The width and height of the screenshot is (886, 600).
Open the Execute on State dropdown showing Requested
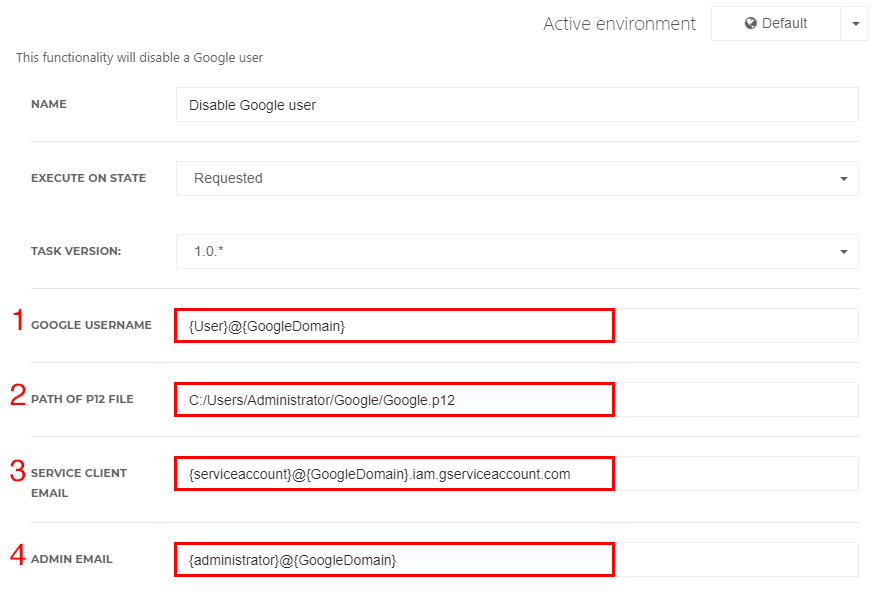(x=517, y=179)
